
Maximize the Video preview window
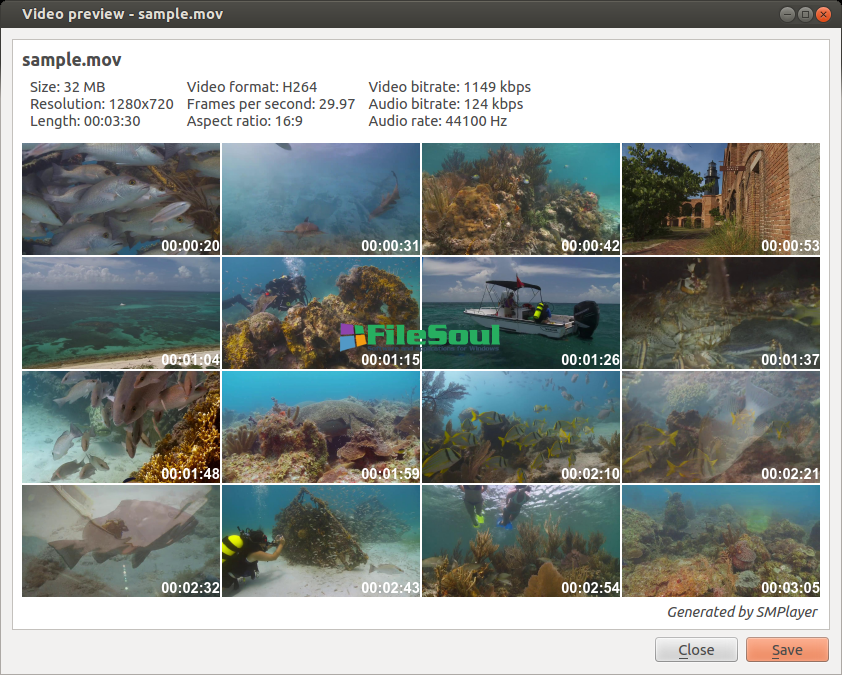805,15
